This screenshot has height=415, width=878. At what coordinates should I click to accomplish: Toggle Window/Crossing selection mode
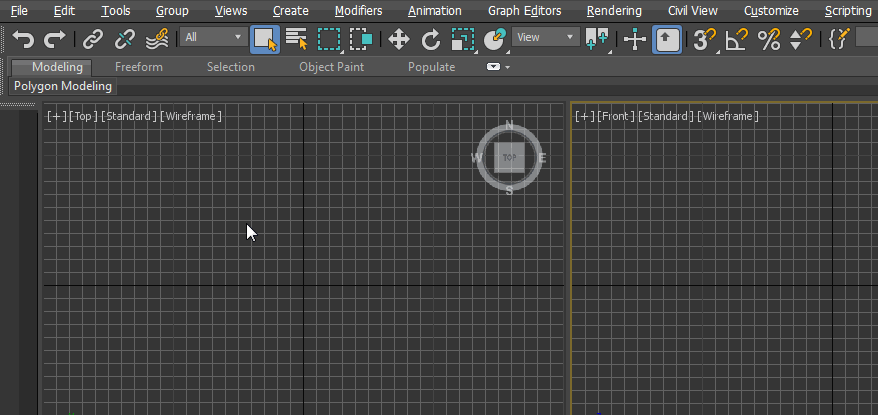pyautogui.click(x=360, y=40)
